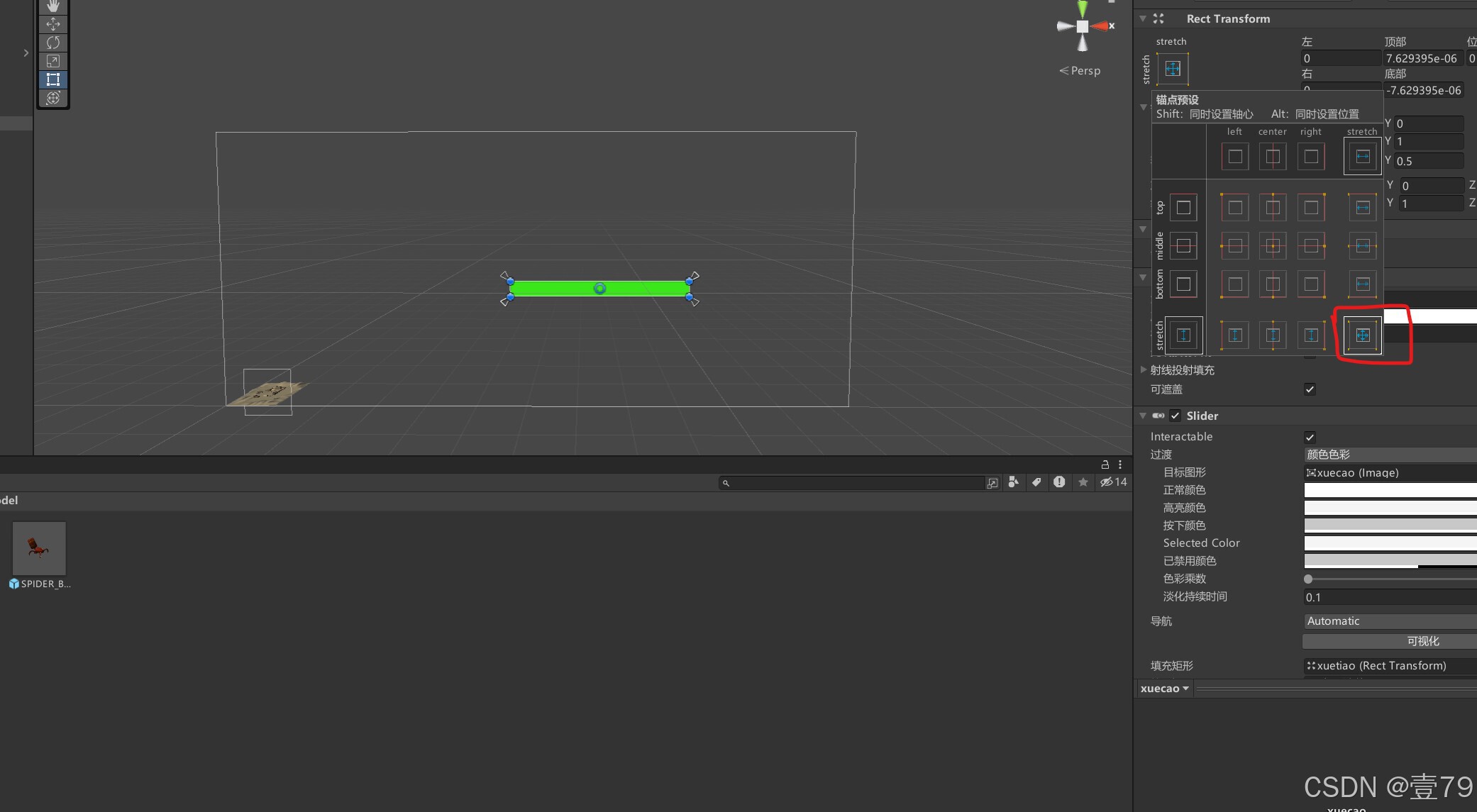Filter by import log type icon

tap(1059, 482)
